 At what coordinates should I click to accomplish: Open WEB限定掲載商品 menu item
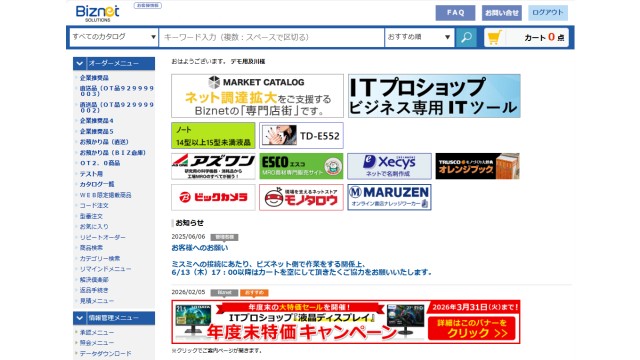coord(106,195)
